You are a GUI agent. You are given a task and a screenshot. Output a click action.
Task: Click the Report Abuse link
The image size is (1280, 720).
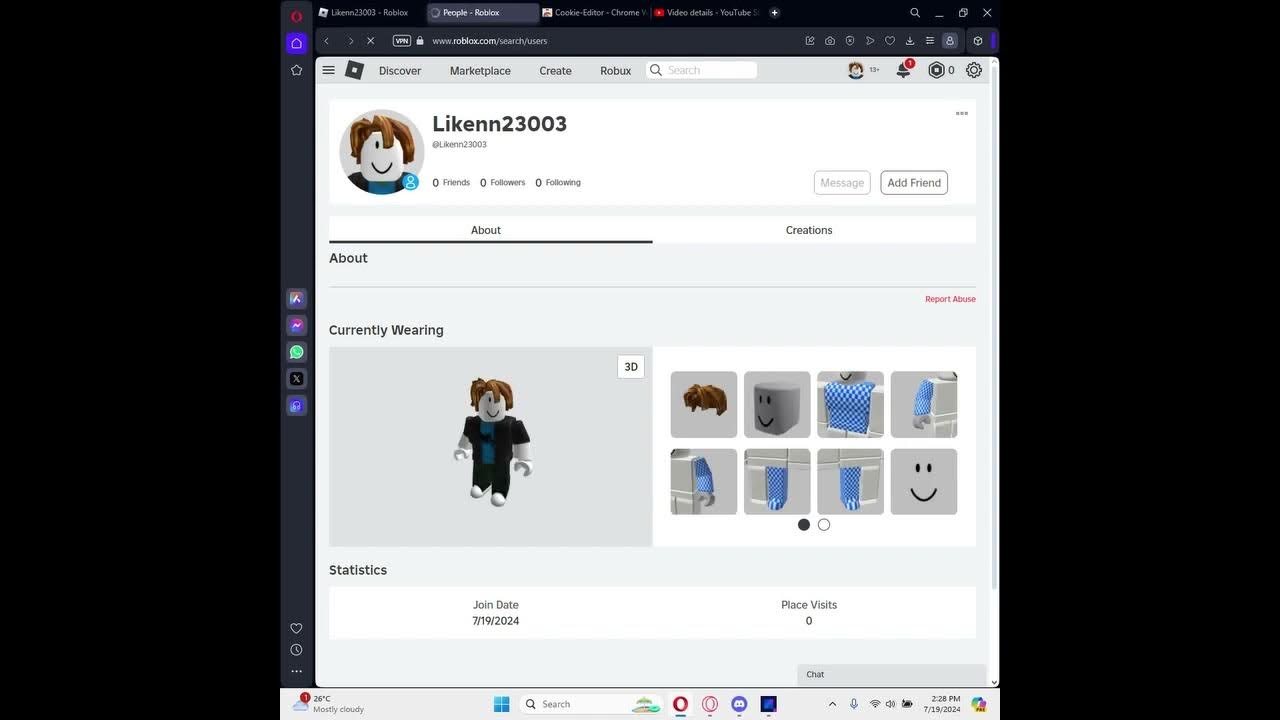point(950,299)
